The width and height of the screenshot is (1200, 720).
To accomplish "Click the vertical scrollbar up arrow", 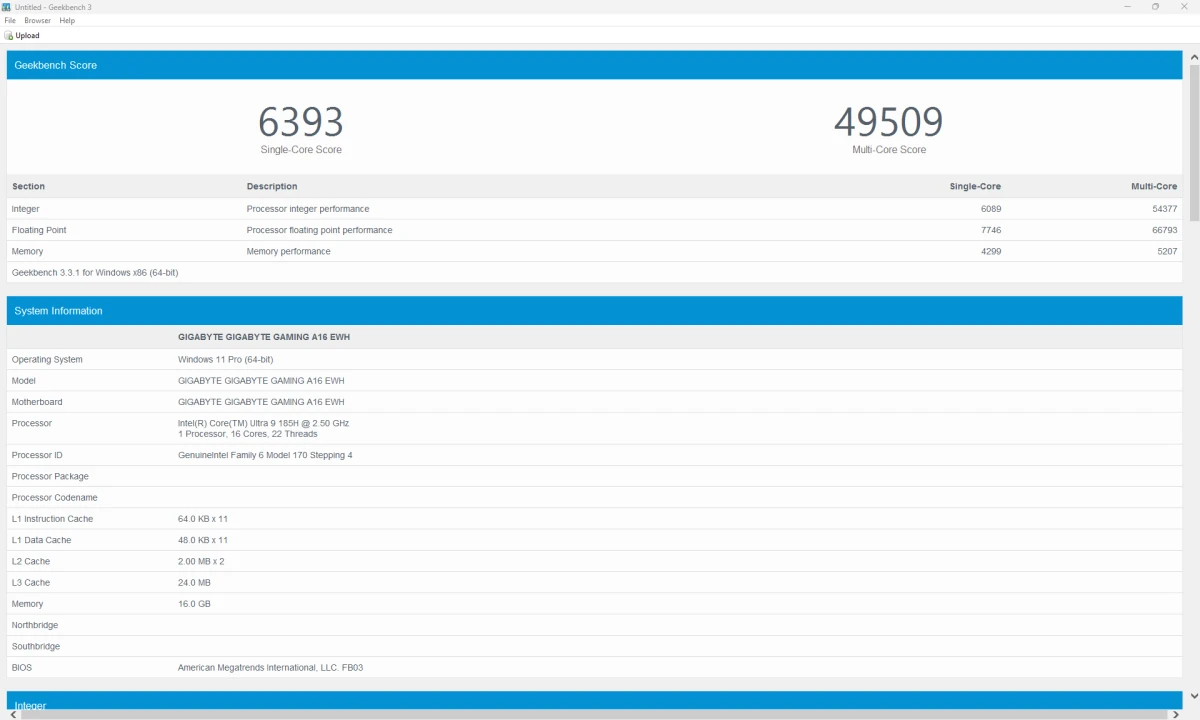I will (x=1193, y=55).
